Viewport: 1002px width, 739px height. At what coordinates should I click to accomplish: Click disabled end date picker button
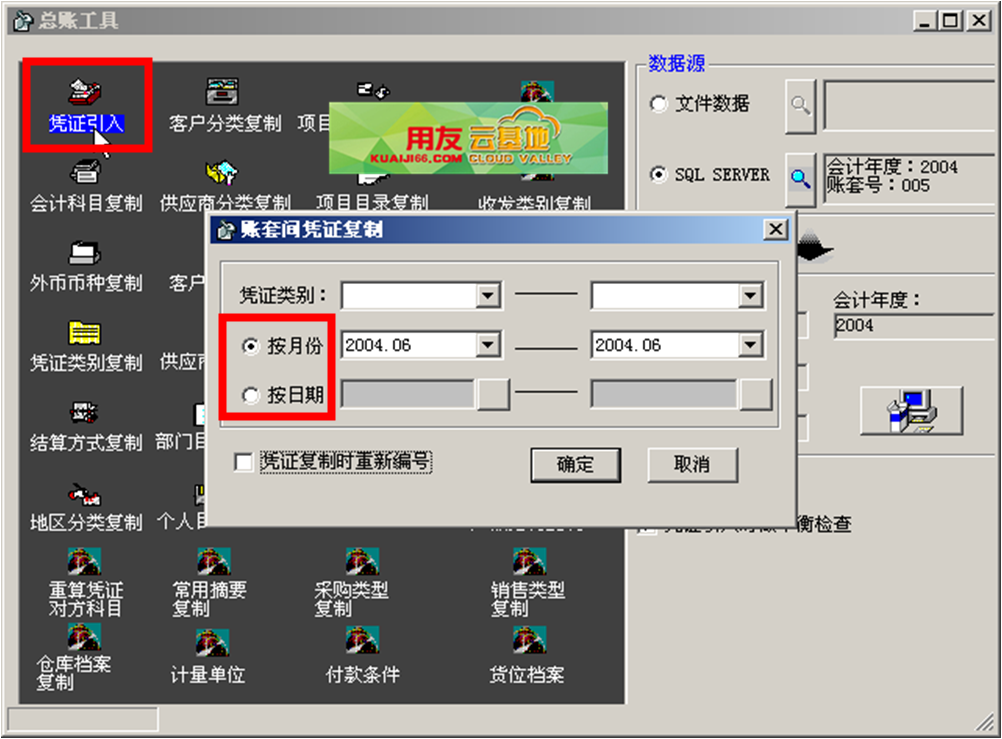(x=755, y=394)
